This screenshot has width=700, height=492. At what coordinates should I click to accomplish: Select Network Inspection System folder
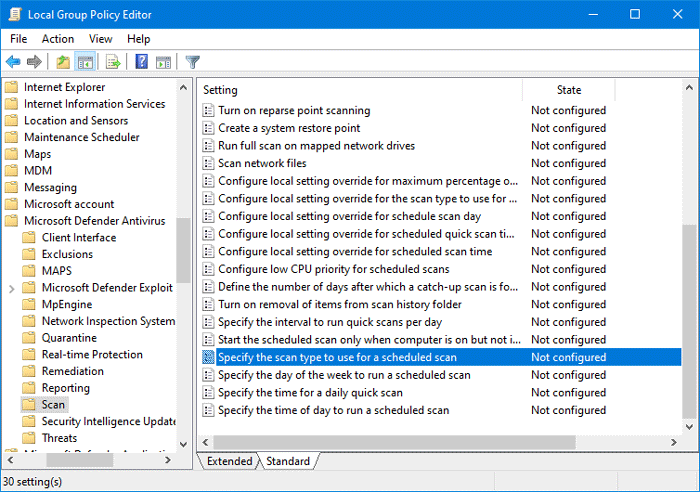pyautogui.click(x=108, y=321)
